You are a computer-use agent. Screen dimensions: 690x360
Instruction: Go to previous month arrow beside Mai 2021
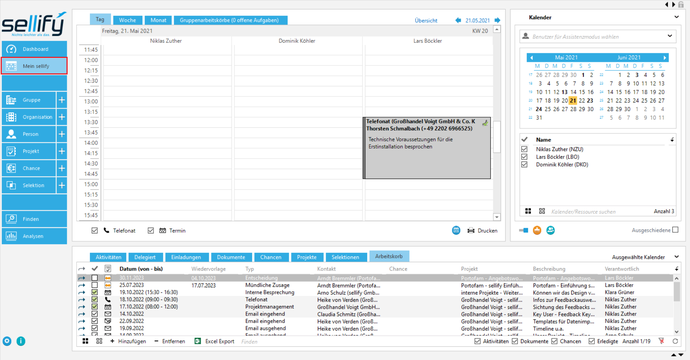pyautogui.click(x=531, y=58)
